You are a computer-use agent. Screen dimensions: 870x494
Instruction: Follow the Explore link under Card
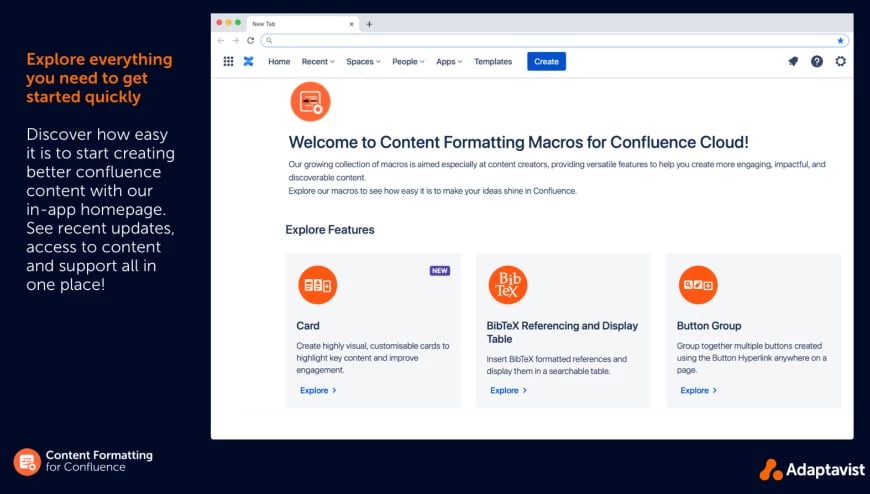(318, 390)
